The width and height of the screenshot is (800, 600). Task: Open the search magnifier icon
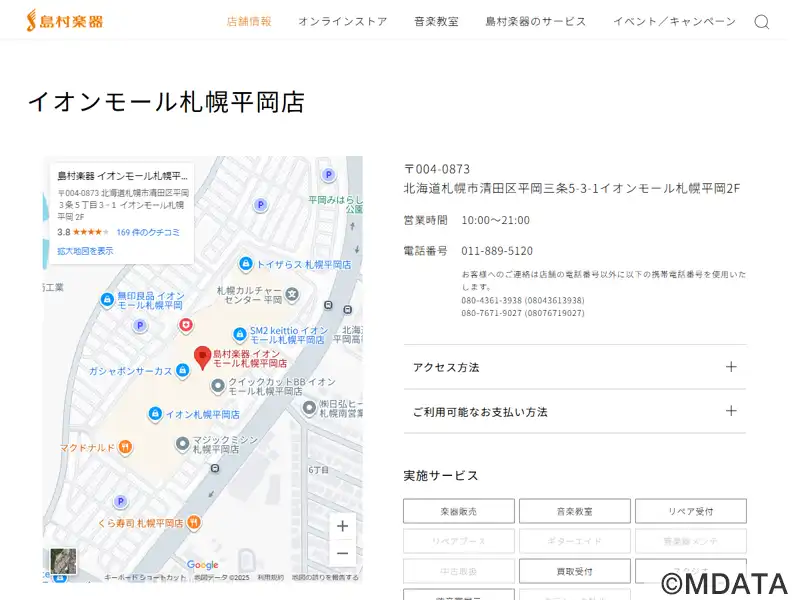[x=762, y=22]
